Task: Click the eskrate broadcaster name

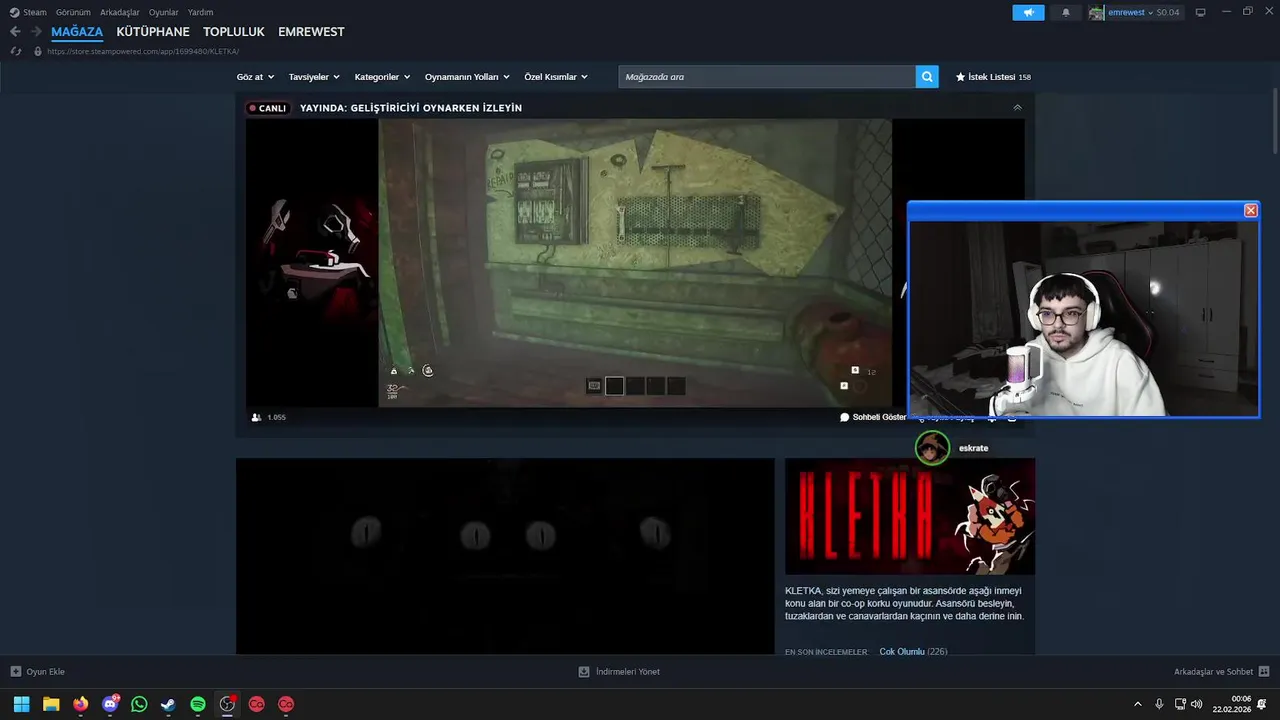Action: [x=973, y=448]
